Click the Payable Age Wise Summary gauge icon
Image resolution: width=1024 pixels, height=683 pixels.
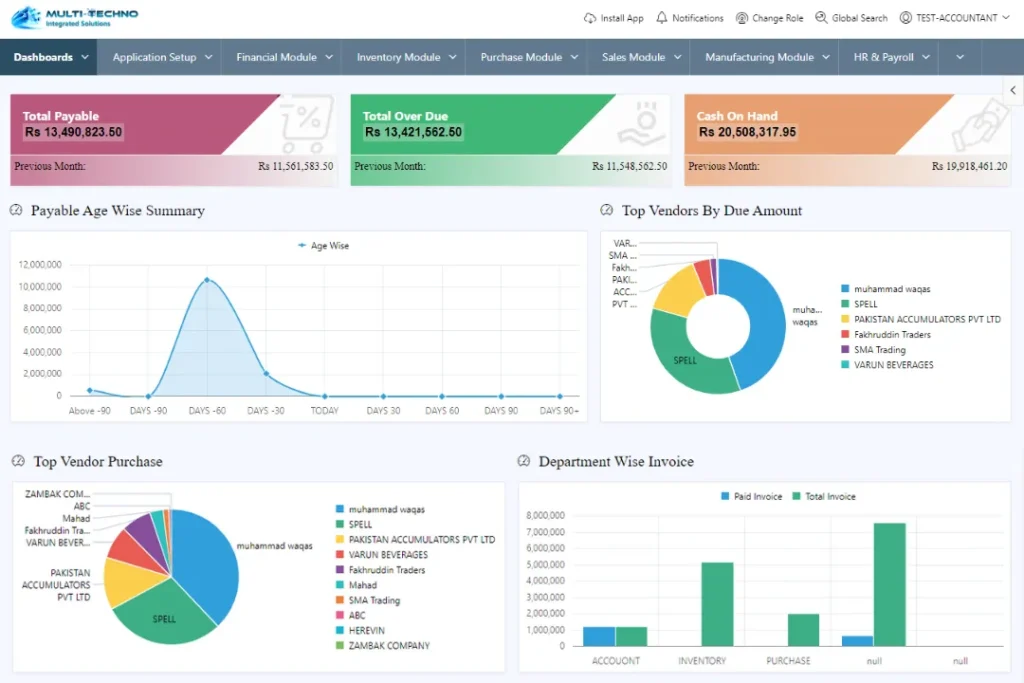17,211
